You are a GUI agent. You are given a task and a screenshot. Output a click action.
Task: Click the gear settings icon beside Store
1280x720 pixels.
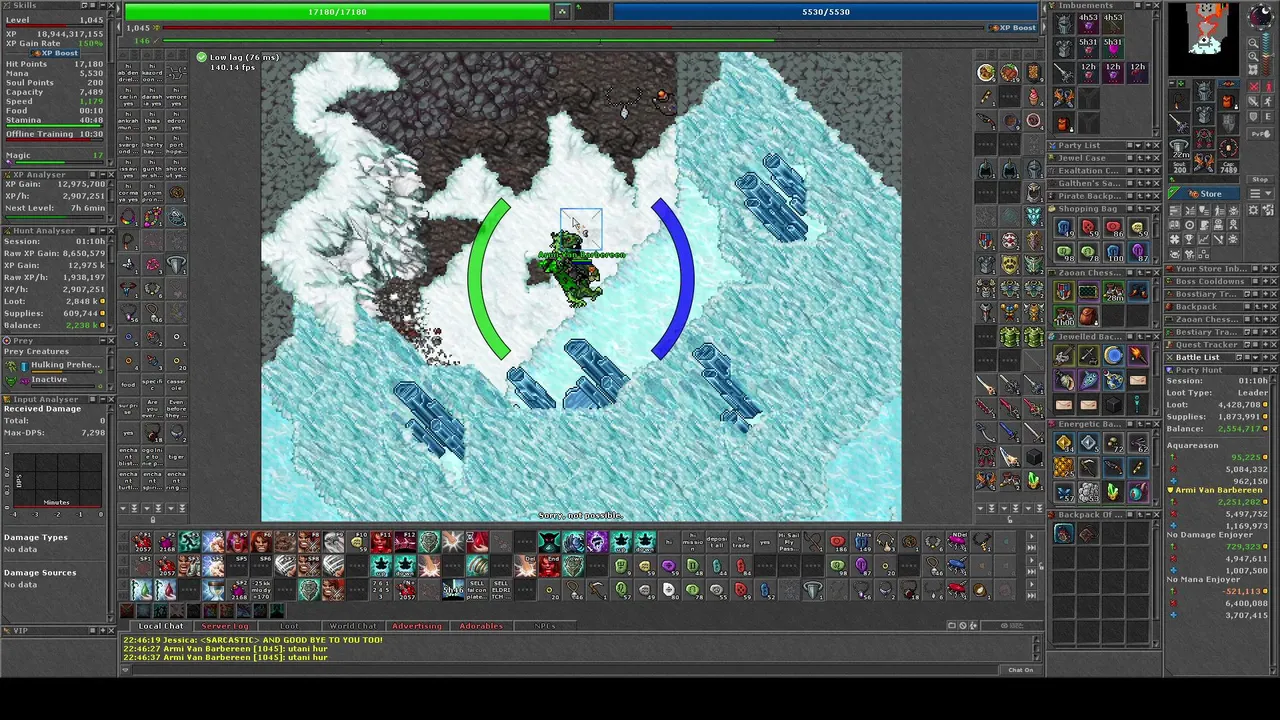[x=1253, y=210]
